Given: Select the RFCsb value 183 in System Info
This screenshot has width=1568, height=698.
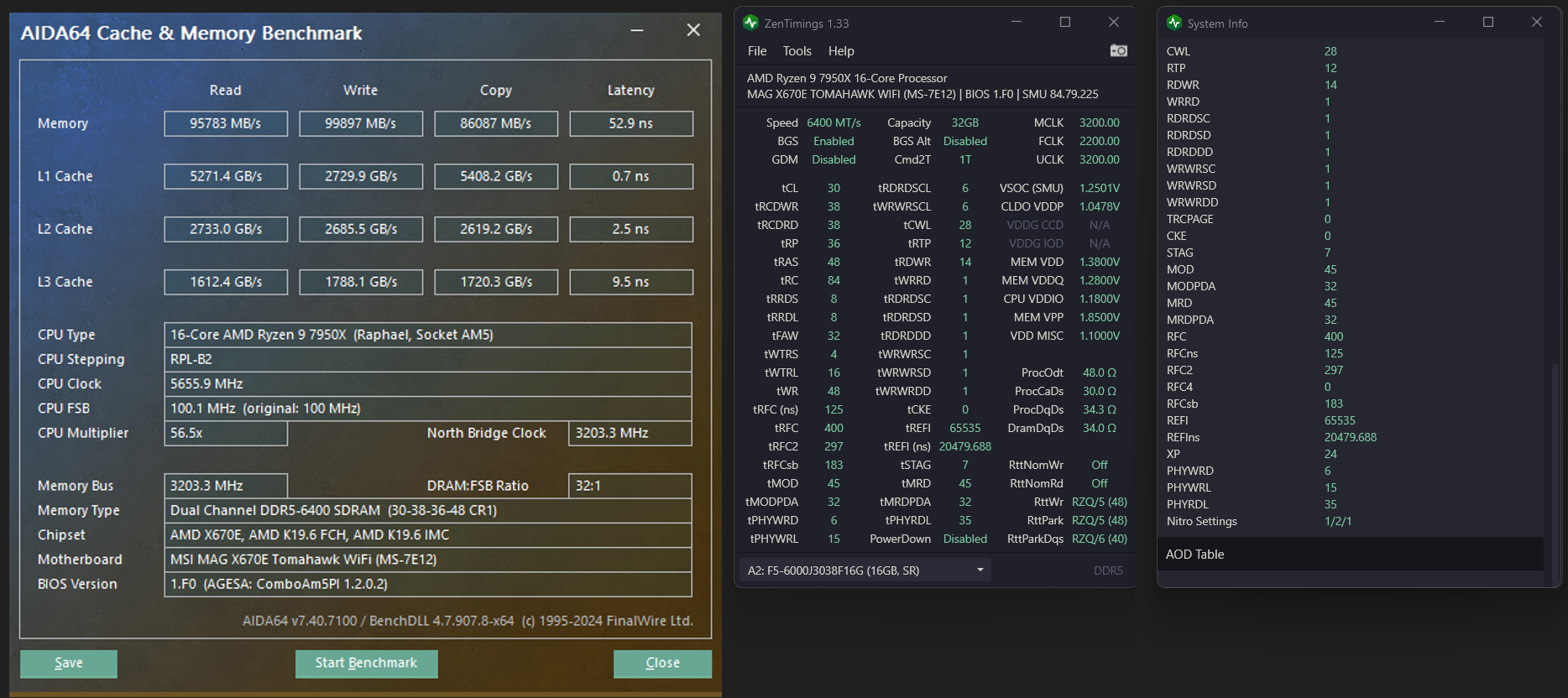Looking at the screenshot, I should coord(1334,404).
